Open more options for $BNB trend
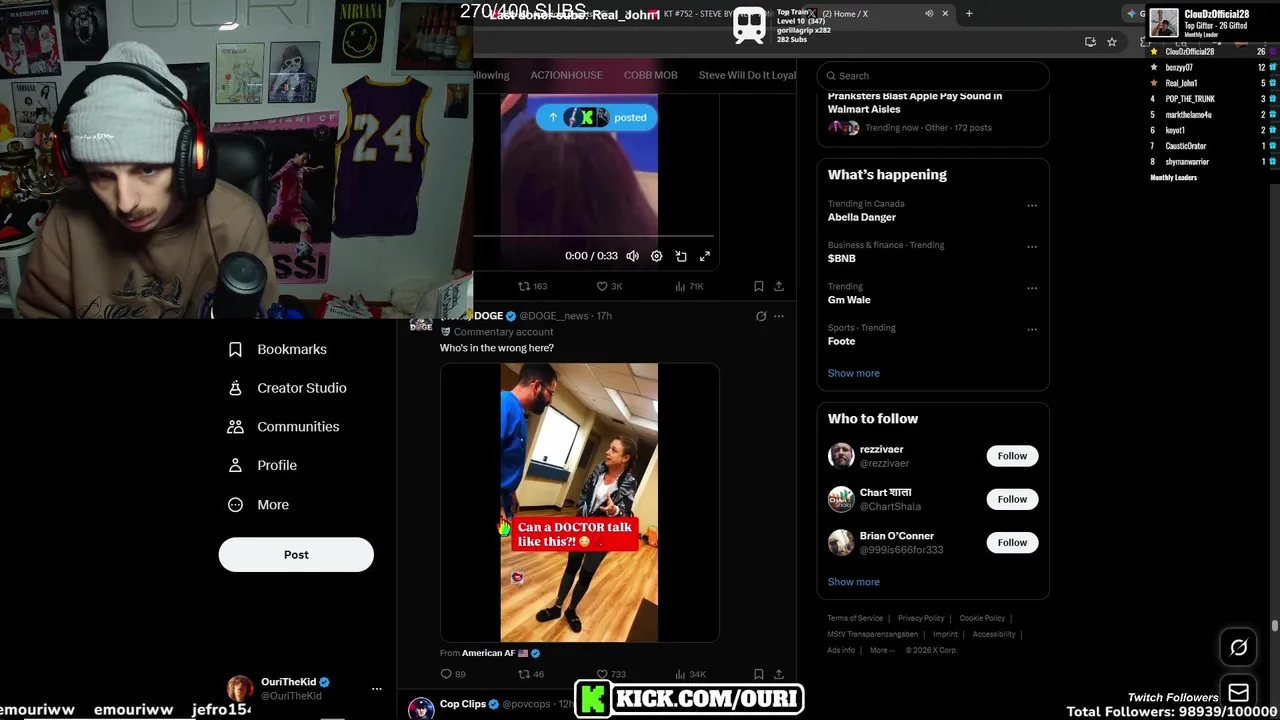Screen dimensions: 1280x720 (x=1032, y=247)
